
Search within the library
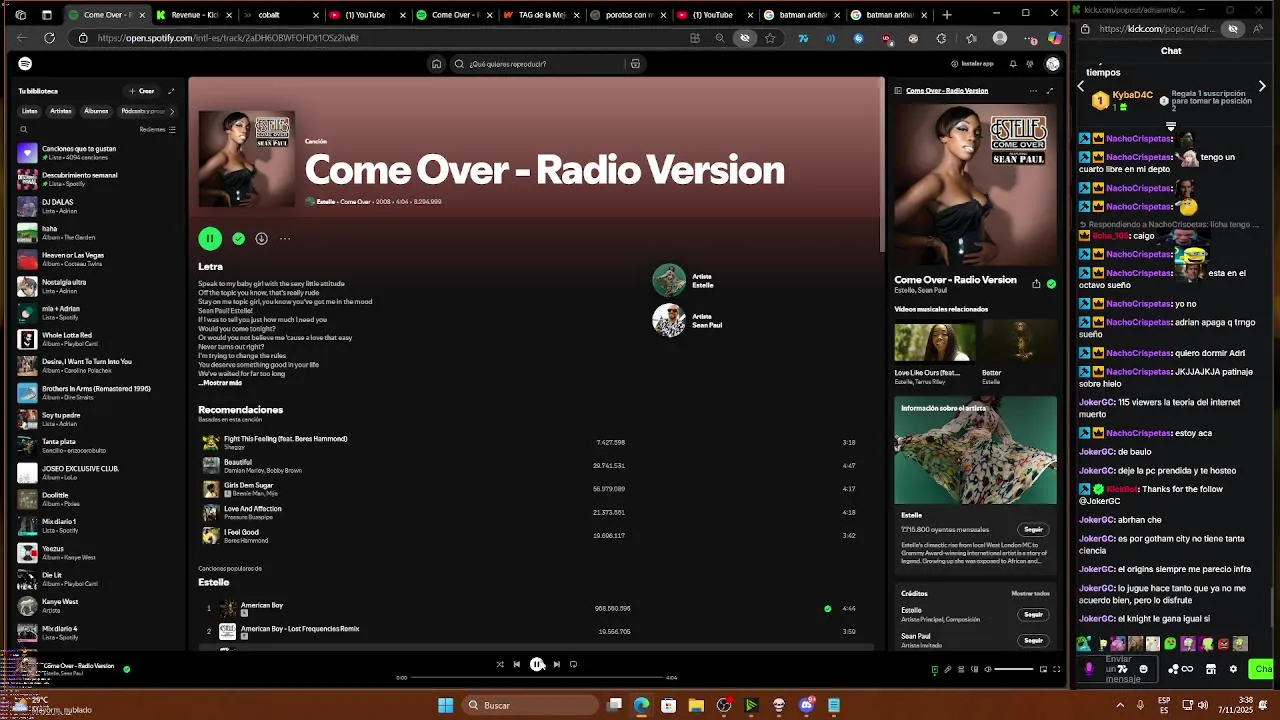pyautogui.click(x=24, y=129)
